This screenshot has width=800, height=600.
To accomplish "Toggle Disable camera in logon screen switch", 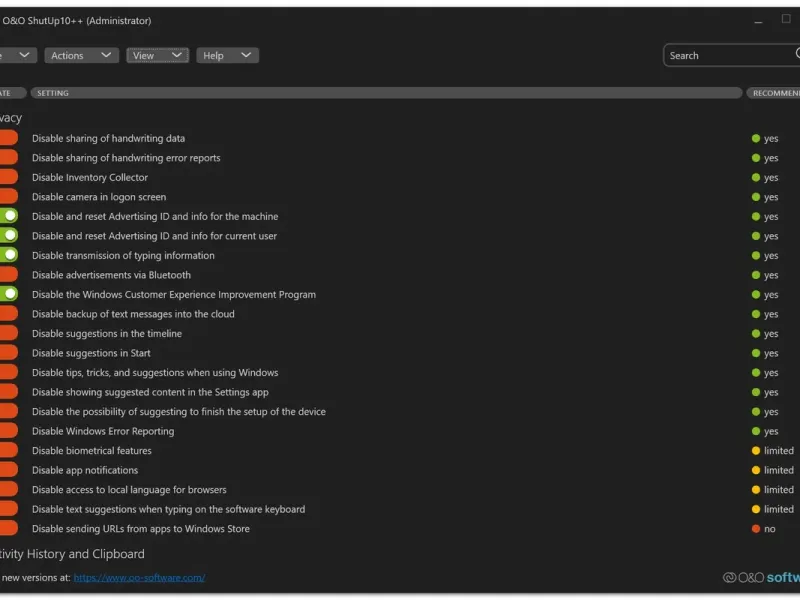I will [x=9, y=197].
